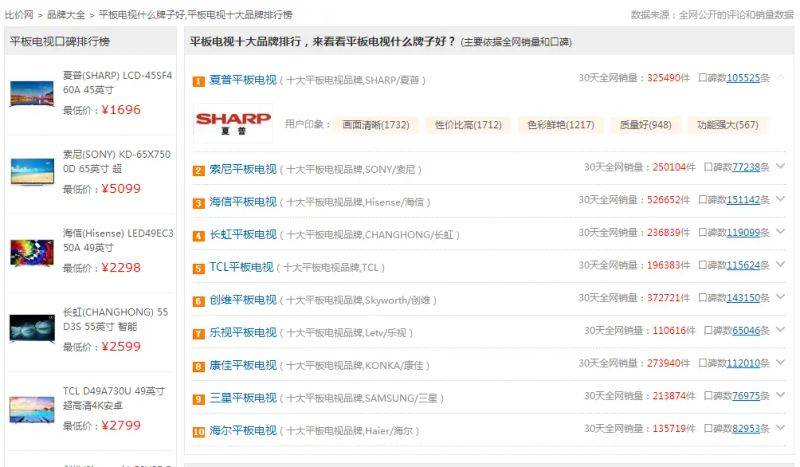800x467 pixels.
Task: Click the rank 5 orange badge
Action: coord(198,269)
